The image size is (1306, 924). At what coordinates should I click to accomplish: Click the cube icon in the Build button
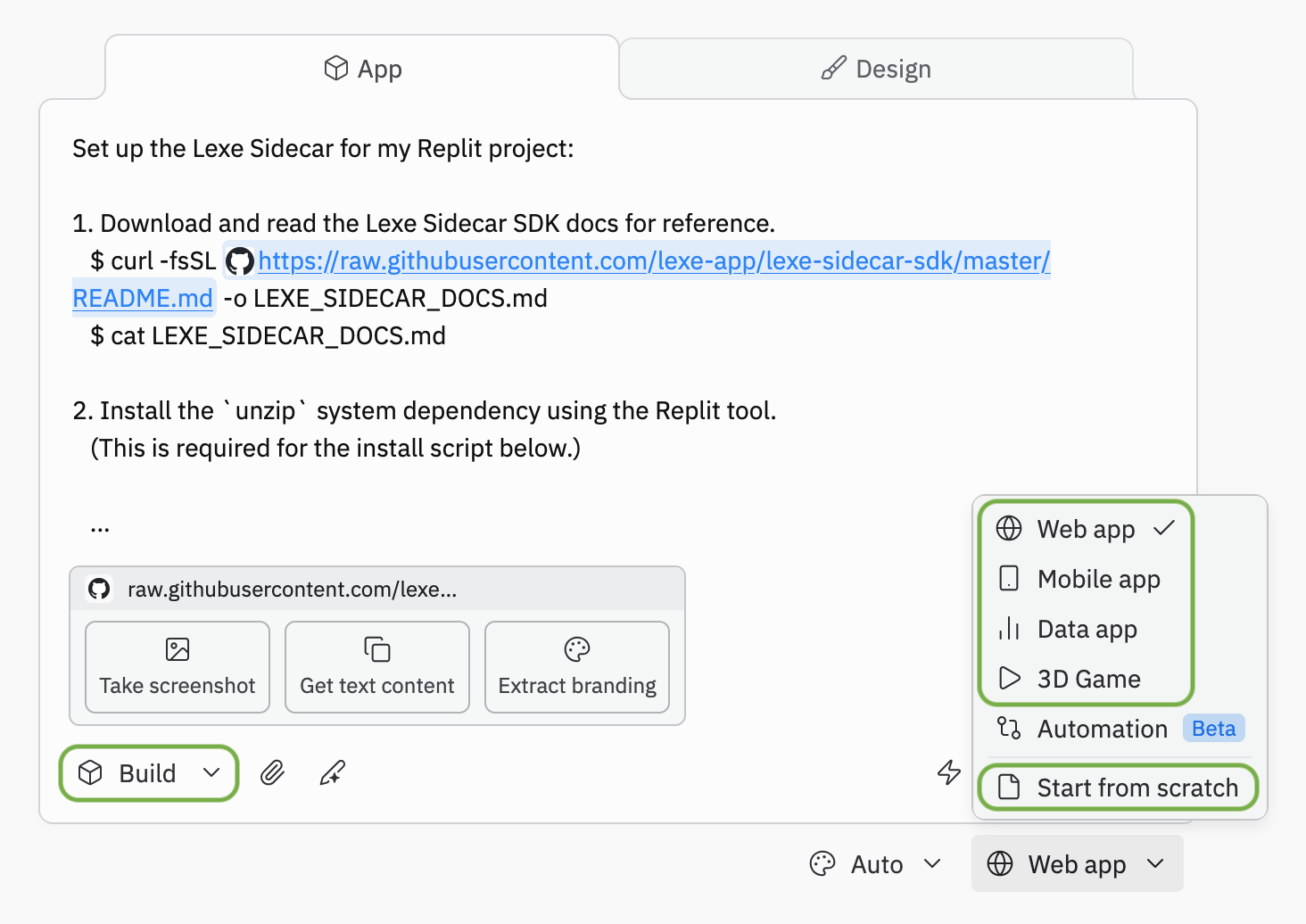(x=91, y=773)
